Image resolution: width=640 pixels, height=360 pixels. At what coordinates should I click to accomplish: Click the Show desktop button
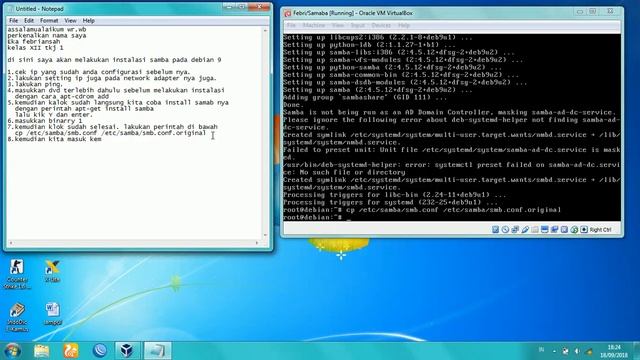(636, 351)
